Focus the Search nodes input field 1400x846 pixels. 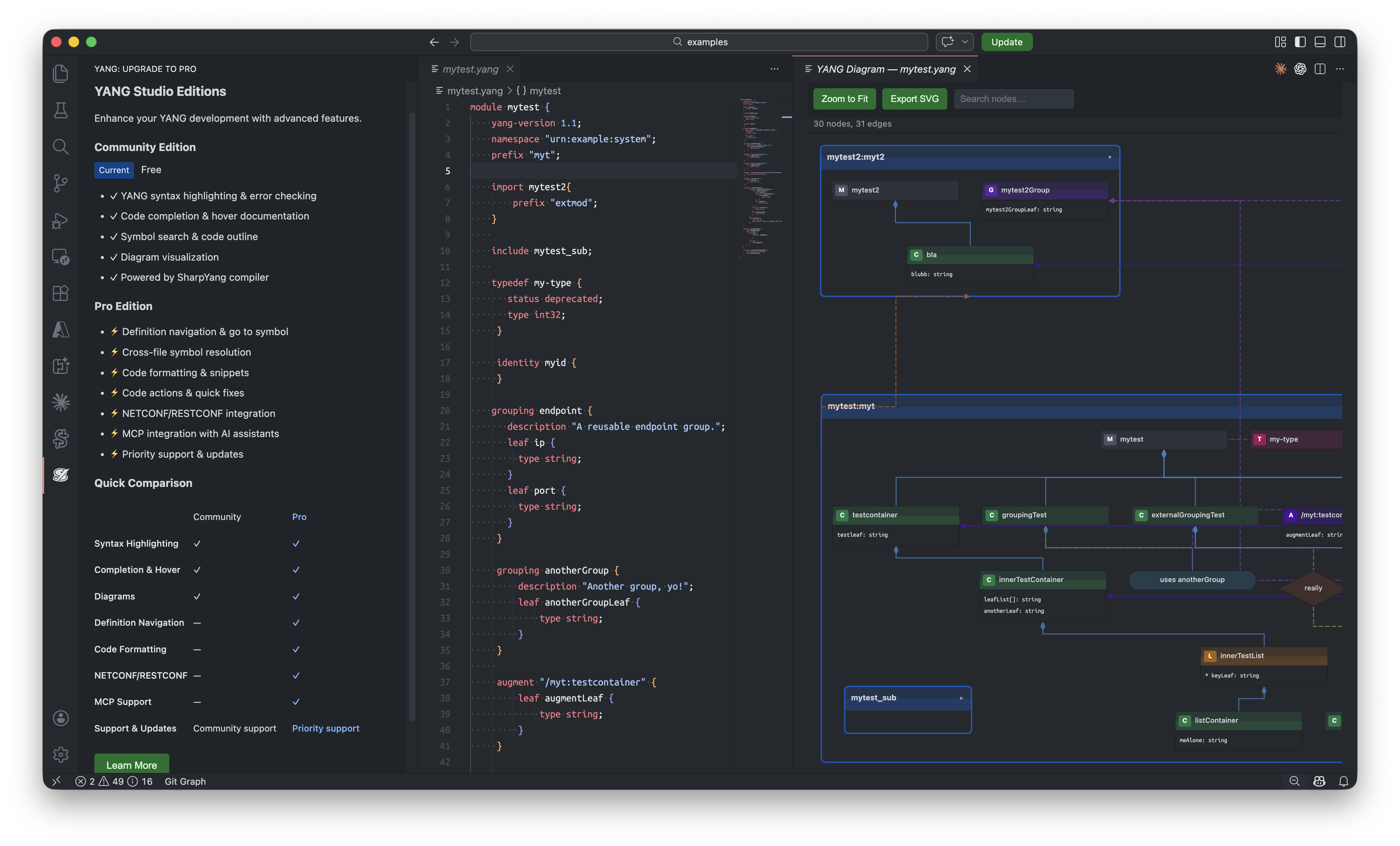point(1013,99)
